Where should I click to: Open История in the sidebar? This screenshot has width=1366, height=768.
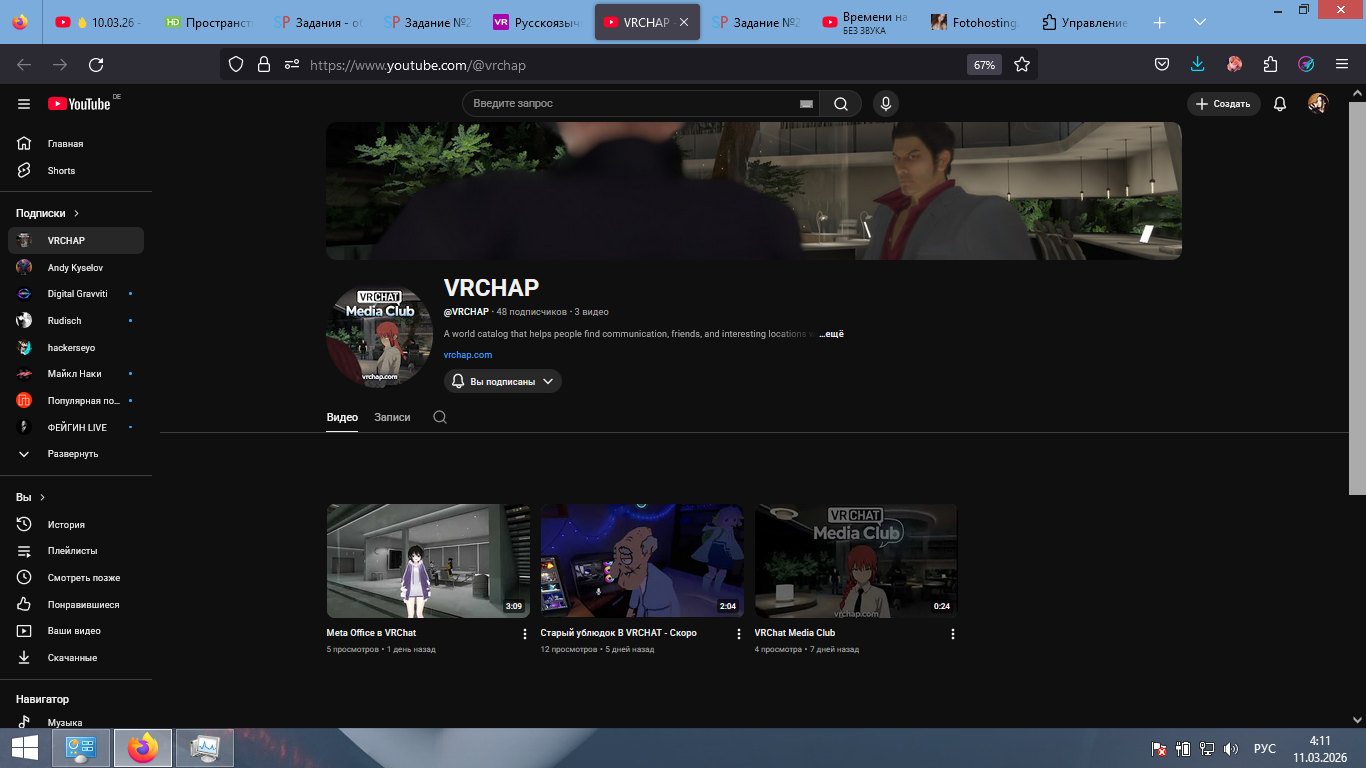click(x=76, y=525)
